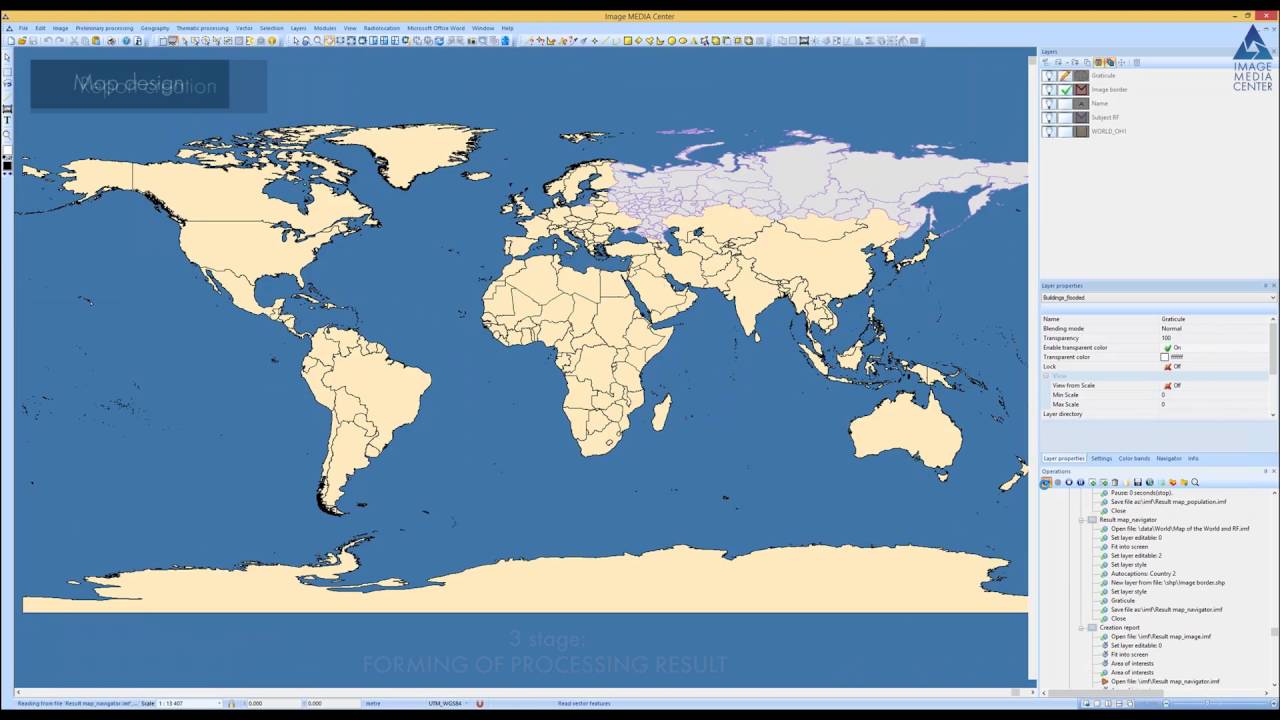Open the Buildings_flooded layer dropdown
The width and height of the screenshot is (1280, 720).
(x=1158, y=298)
